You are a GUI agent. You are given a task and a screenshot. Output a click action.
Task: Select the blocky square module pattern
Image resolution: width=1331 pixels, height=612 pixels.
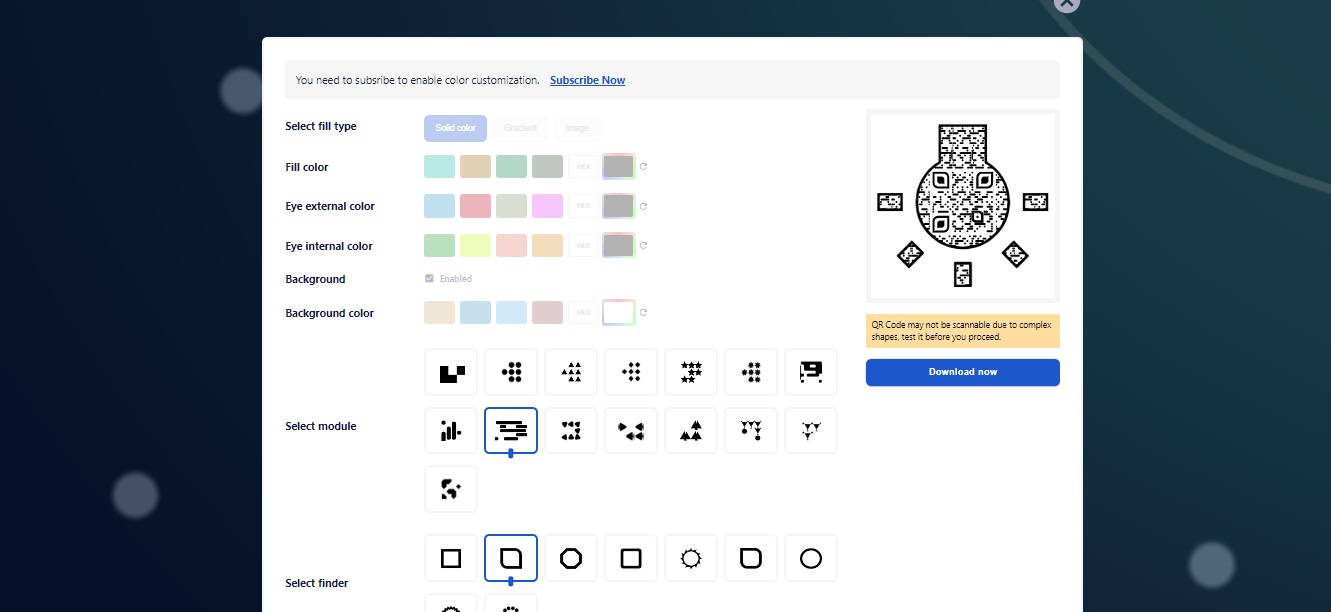451,373
